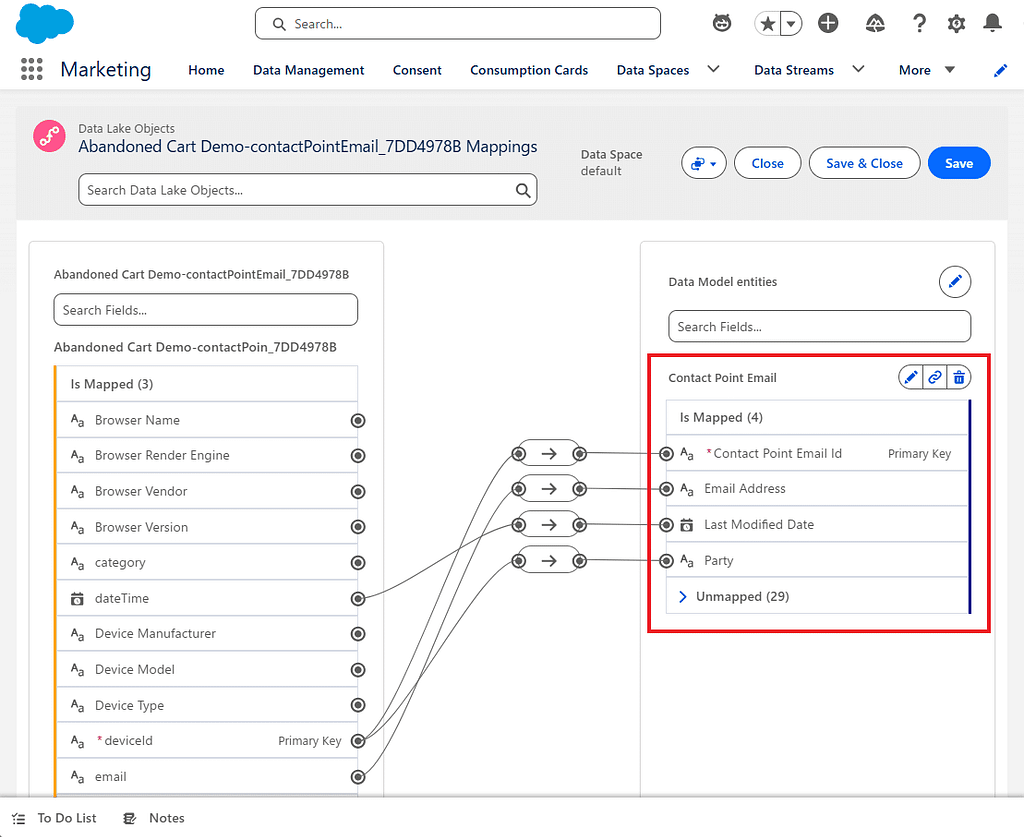The image size is (1024, 837).
Task: Expand the Unmapped (29) section
Action: pyautogui.click(x=682, y=597)
